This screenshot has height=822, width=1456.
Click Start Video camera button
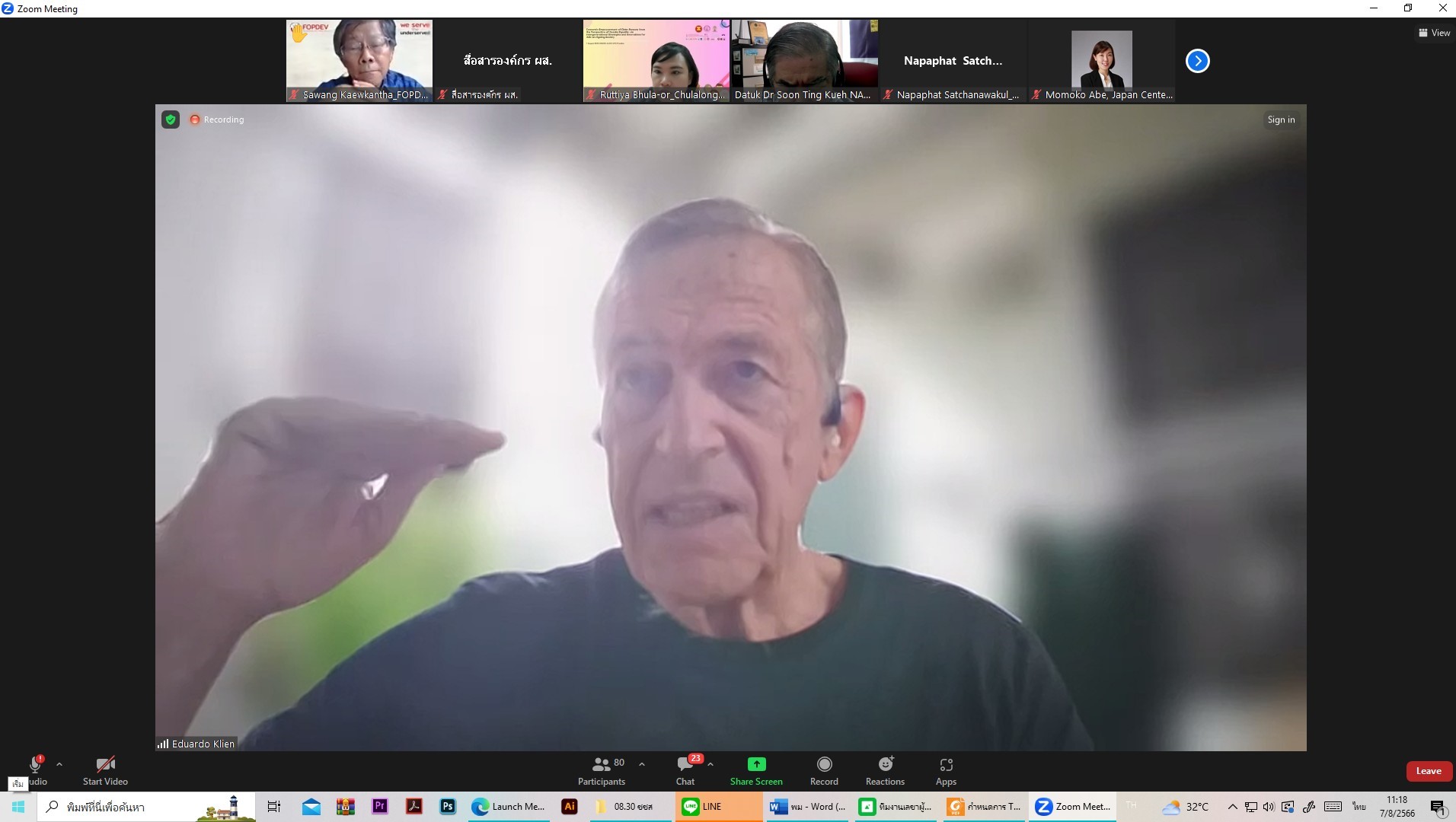[105, 770]
